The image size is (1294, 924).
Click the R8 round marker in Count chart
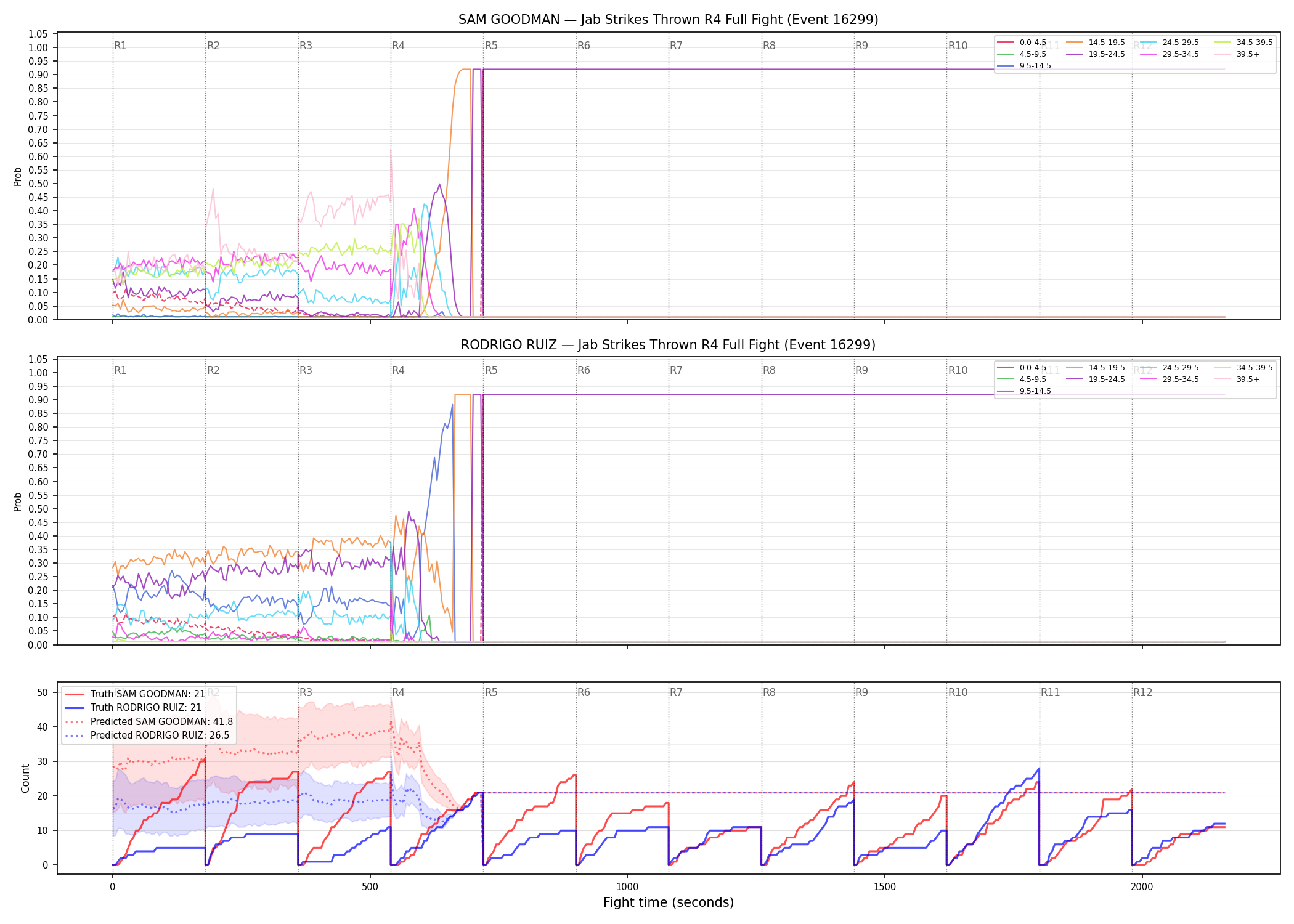(769, 692)
